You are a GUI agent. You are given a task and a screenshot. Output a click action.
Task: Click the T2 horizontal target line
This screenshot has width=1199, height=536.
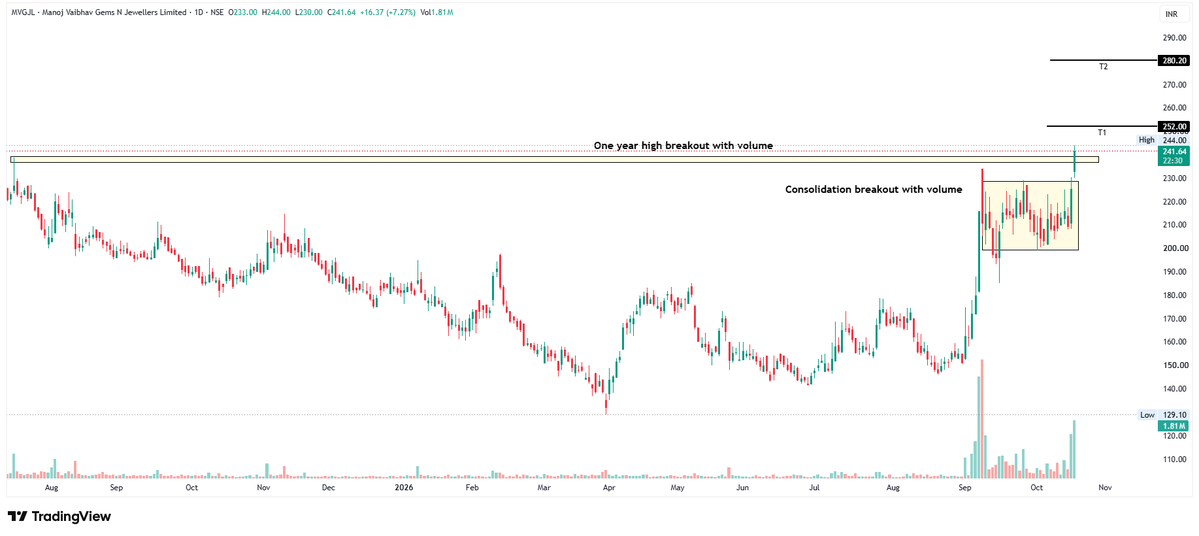[1105, 60]
